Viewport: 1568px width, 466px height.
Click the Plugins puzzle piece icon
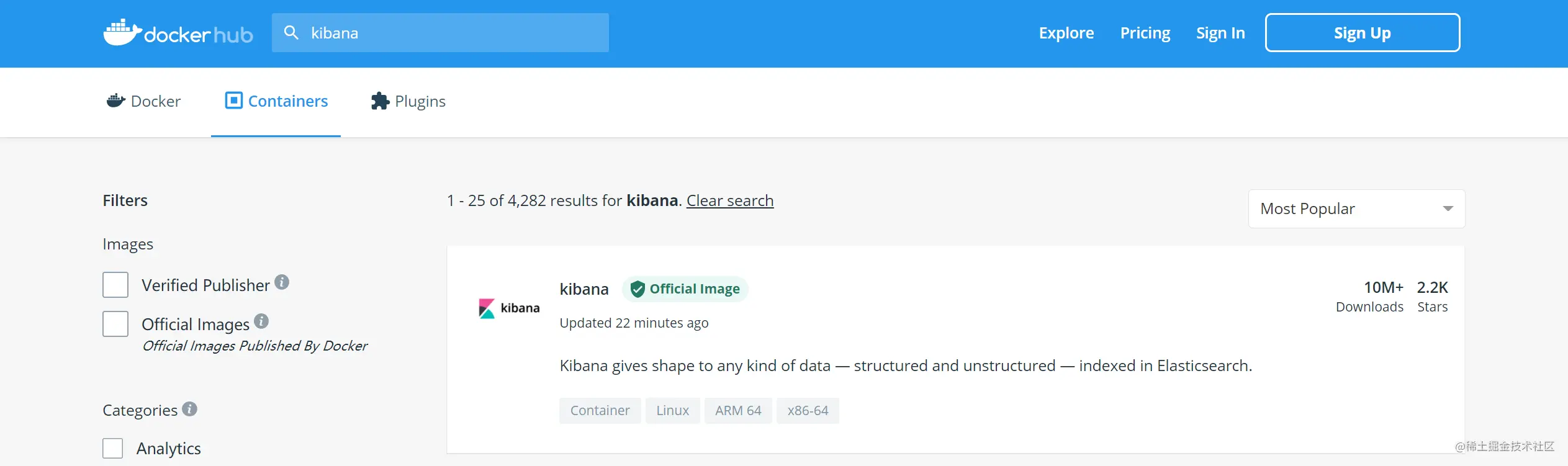380,101
